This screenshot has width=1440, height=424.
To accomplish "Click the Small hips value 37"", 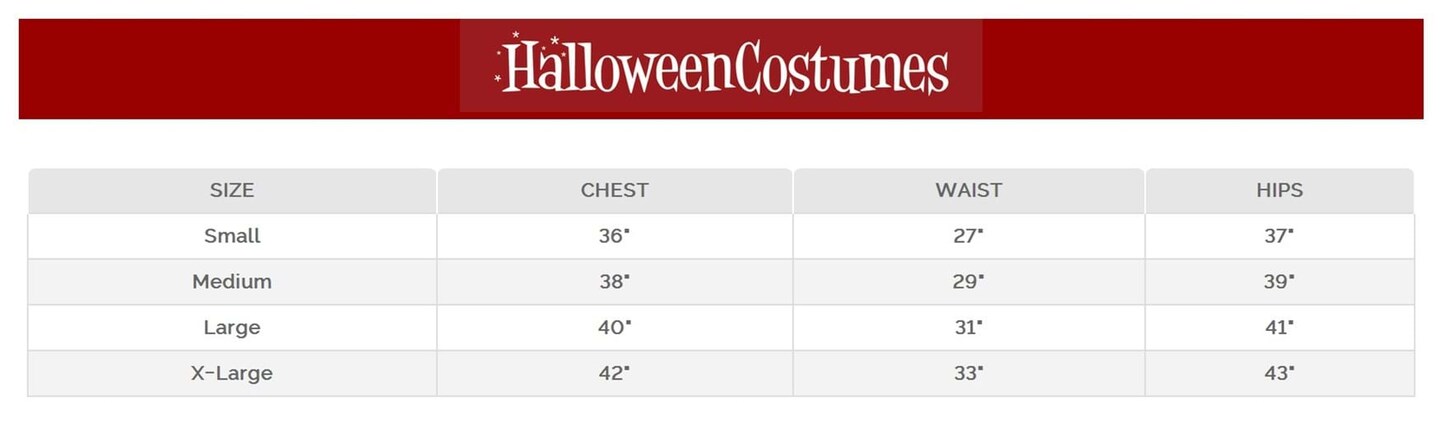I will 1279,236.
